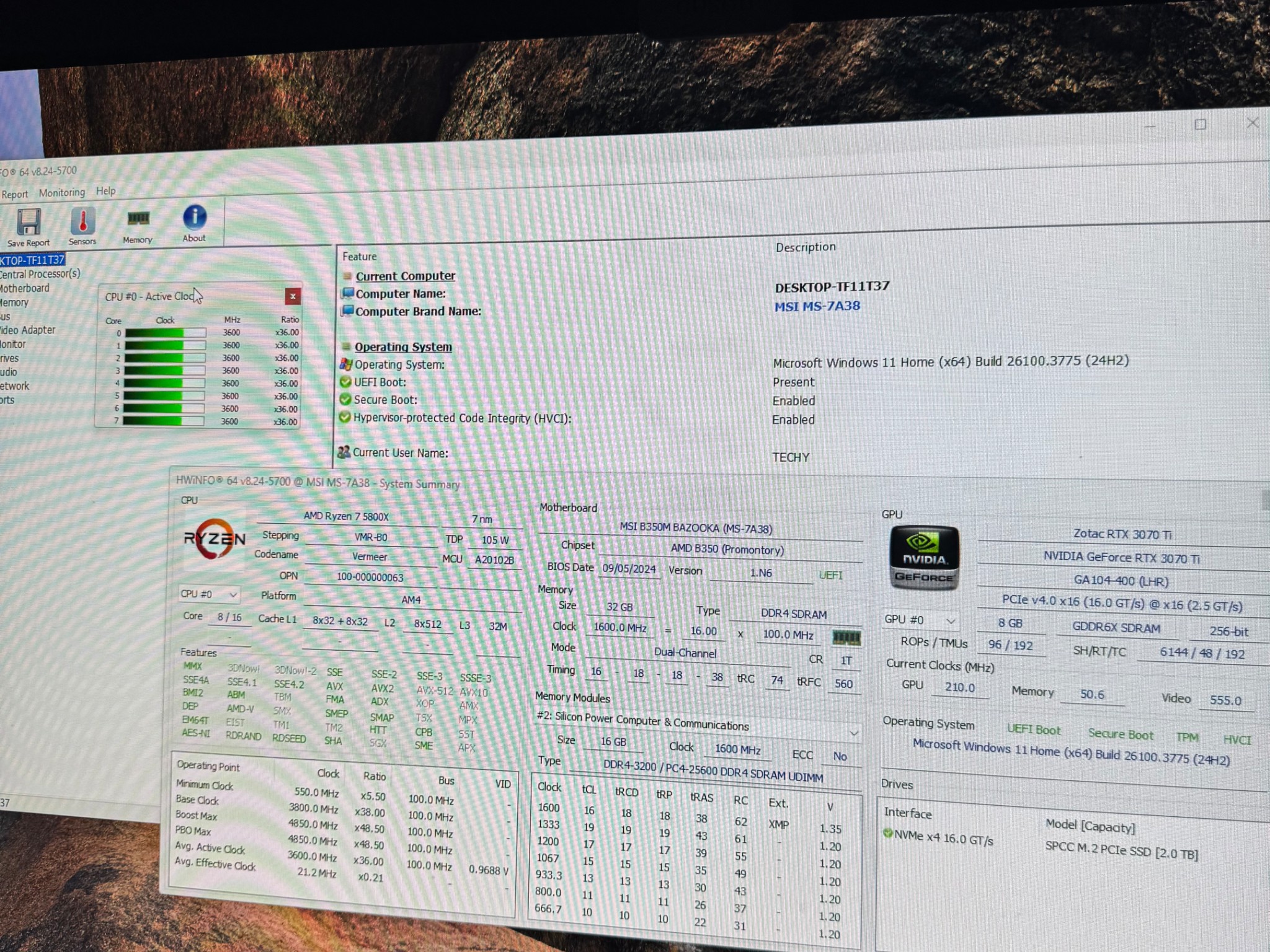The width and height of the screenshot is (1270, 952).
Task: Close the CPU #0 Active Clock popup
Action: point(293,296)
